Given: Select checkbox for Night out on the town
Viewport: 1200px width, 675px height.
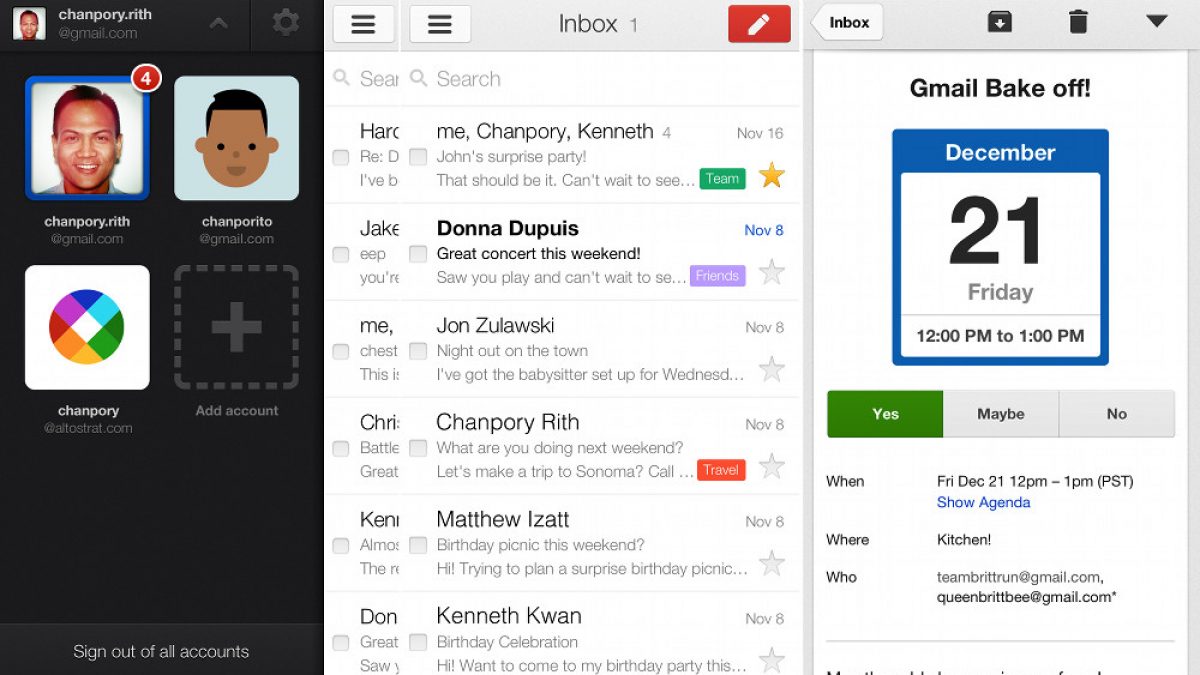Looking at the screenshot, I should pos(418,351).
